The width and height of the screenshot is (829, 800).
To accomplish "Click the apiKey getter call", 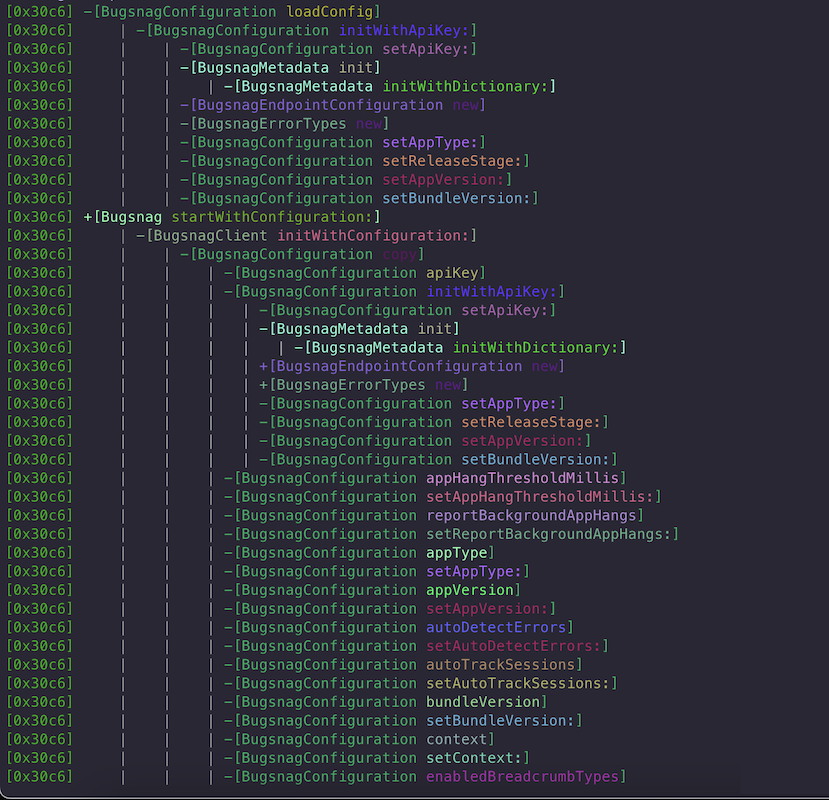I will [355, 273].
